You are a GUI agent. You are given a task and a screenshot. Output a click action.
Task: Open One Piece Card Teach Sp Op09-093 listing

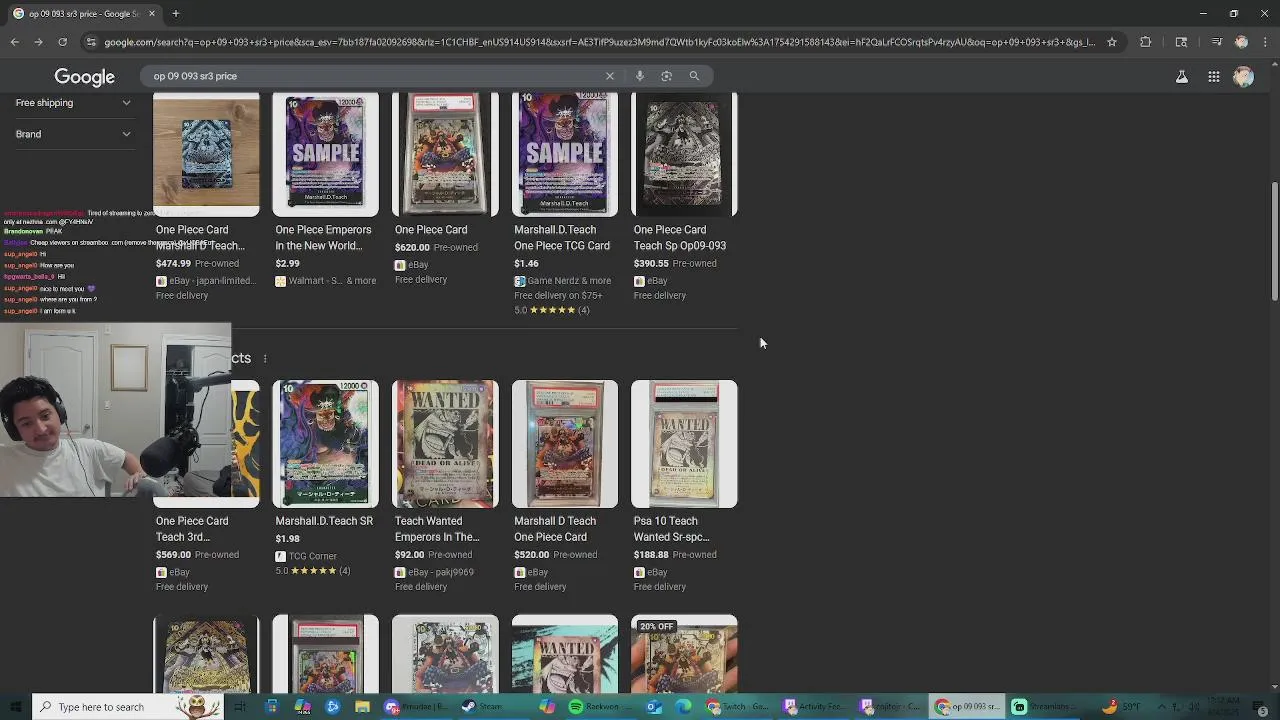click(x=679, y=238)
